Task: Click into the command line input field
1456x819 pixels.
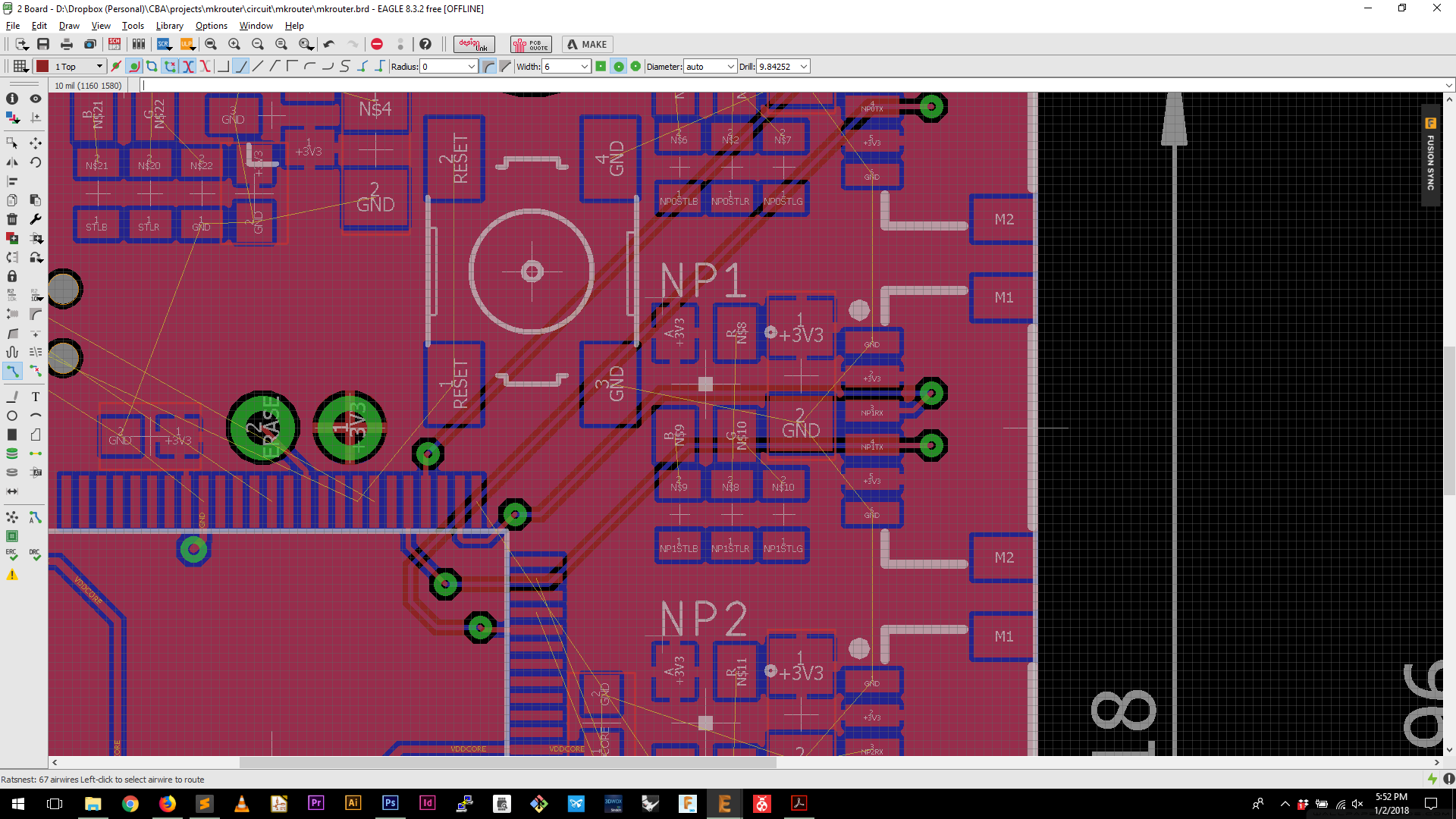Action: point(791,86)
